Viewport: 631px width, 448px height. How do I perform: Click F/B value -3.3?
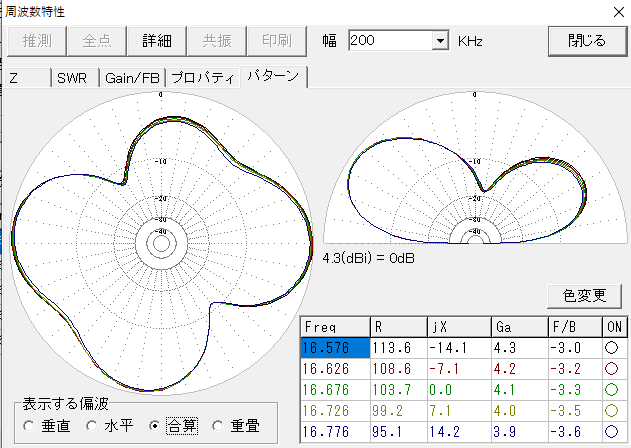click(575, 390)
